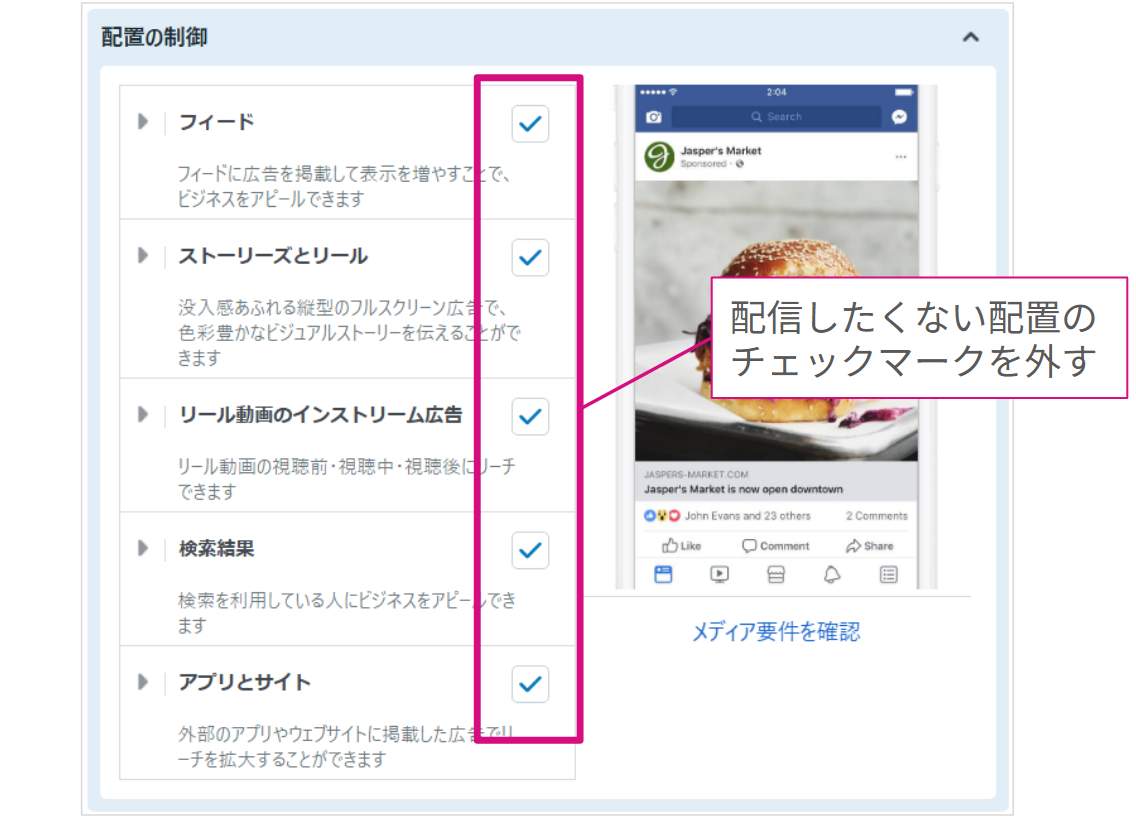Toggle the 検索結果 placement checkbox
This screenshot has height=818, width=1136.
[530, 550]
